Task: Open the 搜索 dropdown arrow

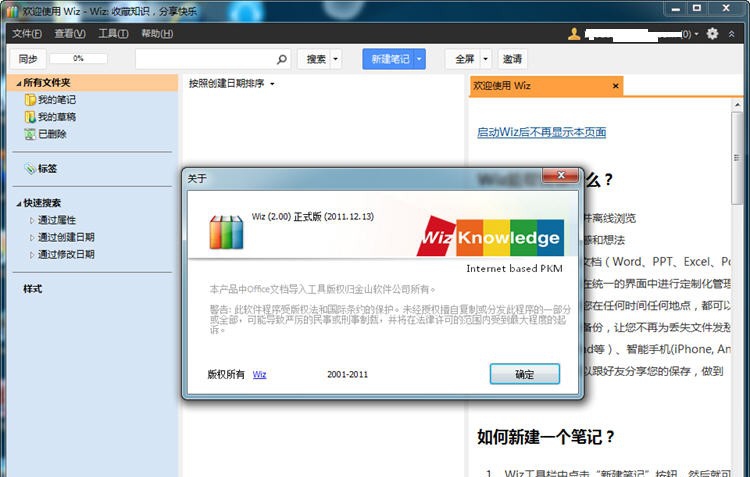Action: [335, 59]
